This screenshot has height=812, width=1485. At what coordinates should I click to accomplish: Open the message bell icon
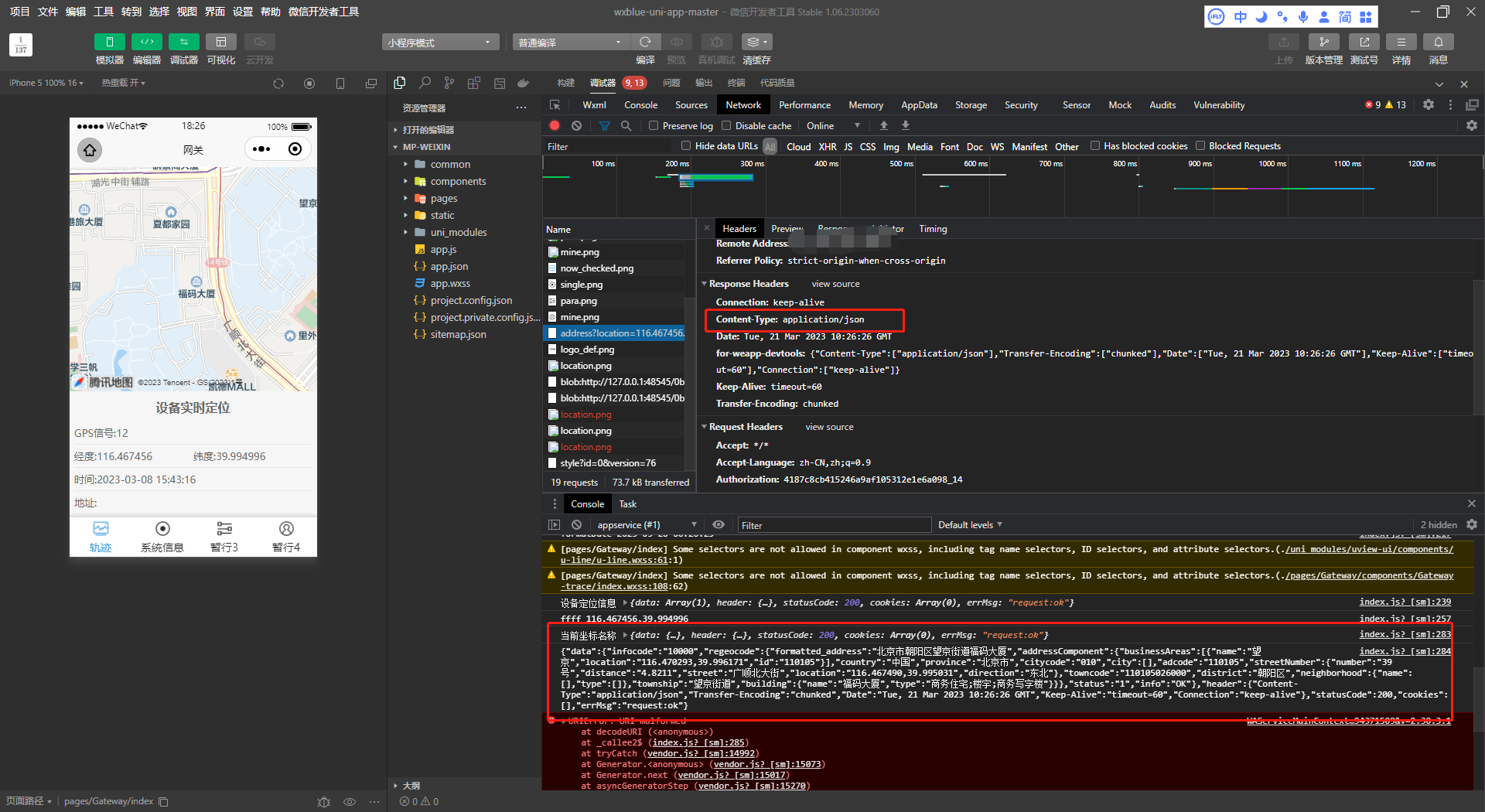point(1438,42)
